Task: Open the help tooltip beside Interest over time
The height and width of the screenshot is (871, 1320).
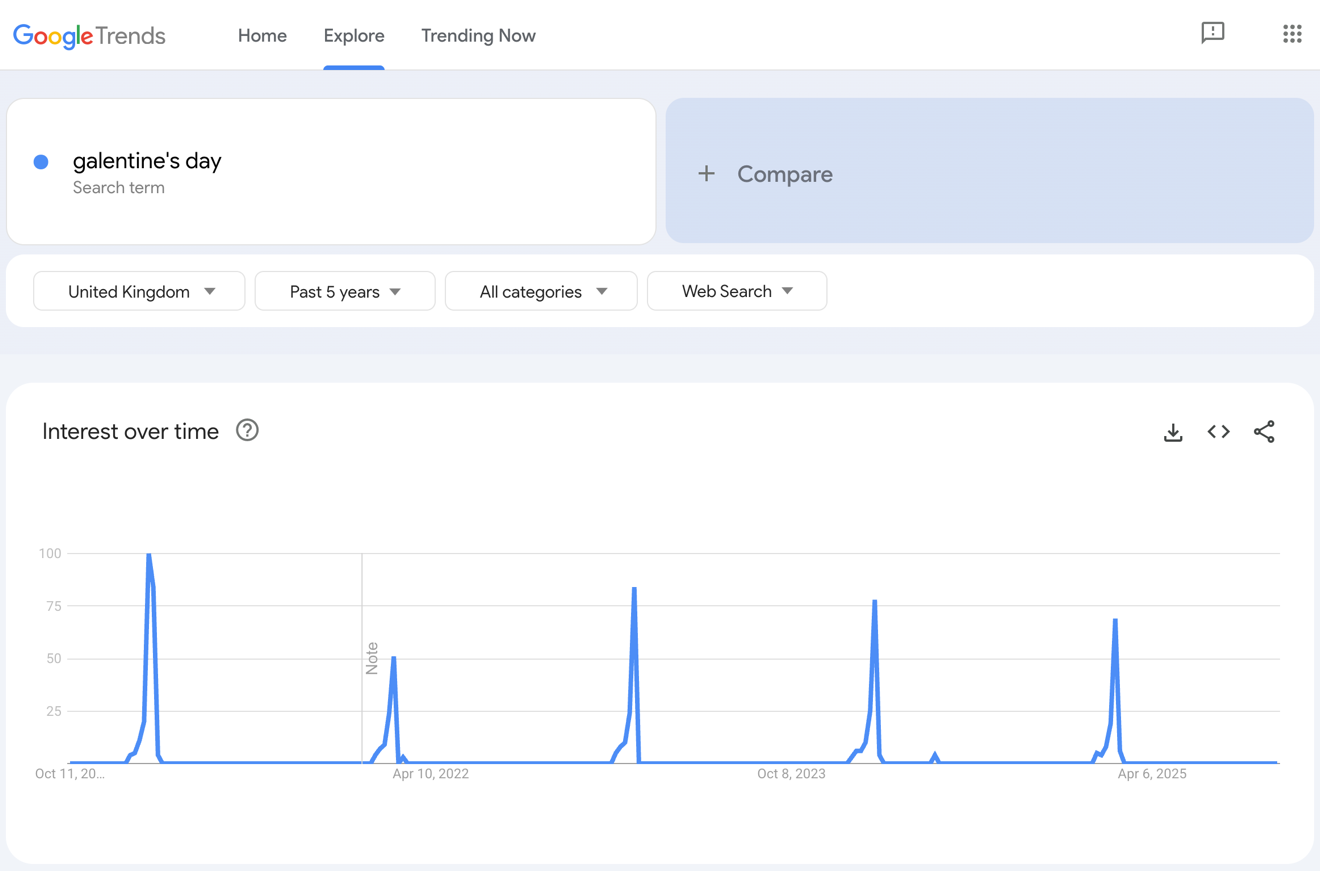Action: tap(246, 430)
